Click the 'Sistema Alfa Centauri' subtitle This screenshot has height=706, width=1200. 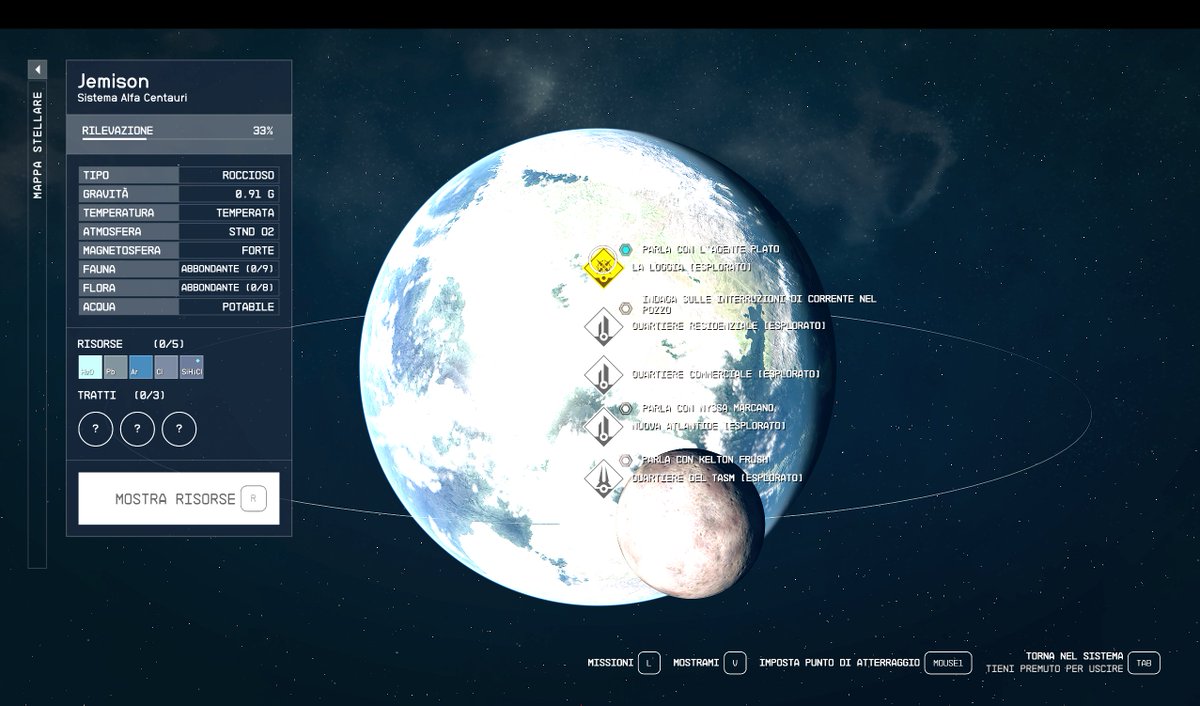[x=132, y=98]
